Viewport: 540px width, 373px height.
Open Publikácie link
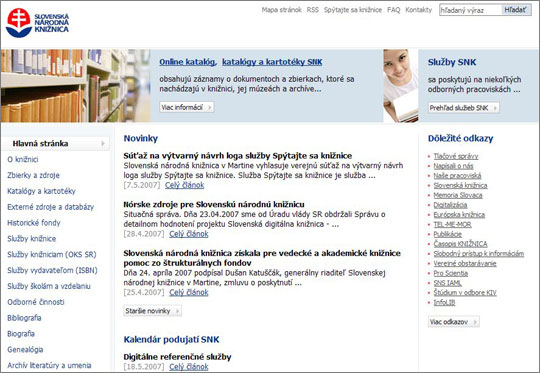448,234
